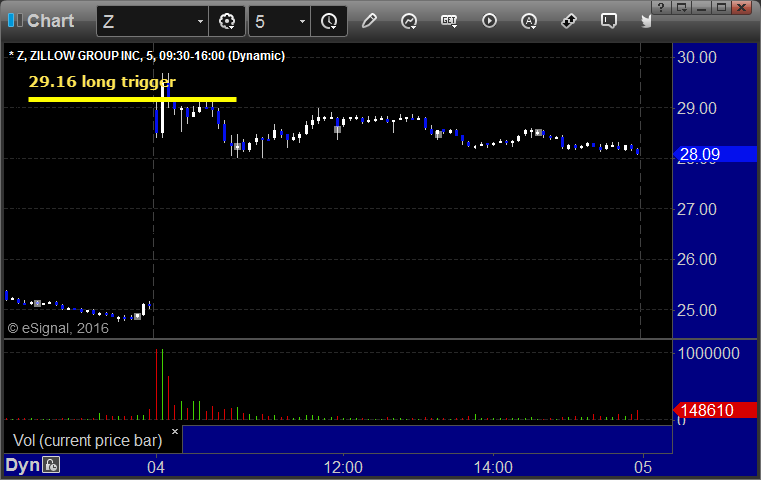Viewport: 761px width, 480px height.
Task: Click the Zillow Group Inc chart title
Action: (147, 56)
